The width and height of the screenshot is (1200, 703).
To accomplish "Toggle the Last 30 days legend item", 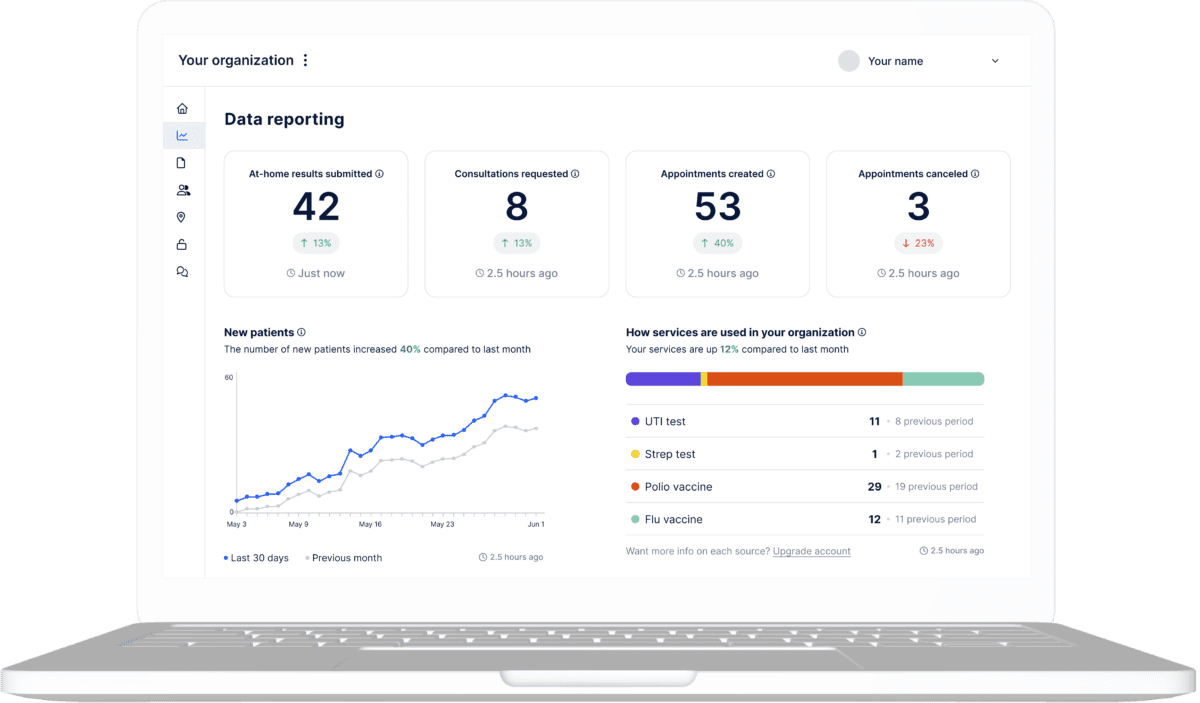I will (x=256, y=558).
